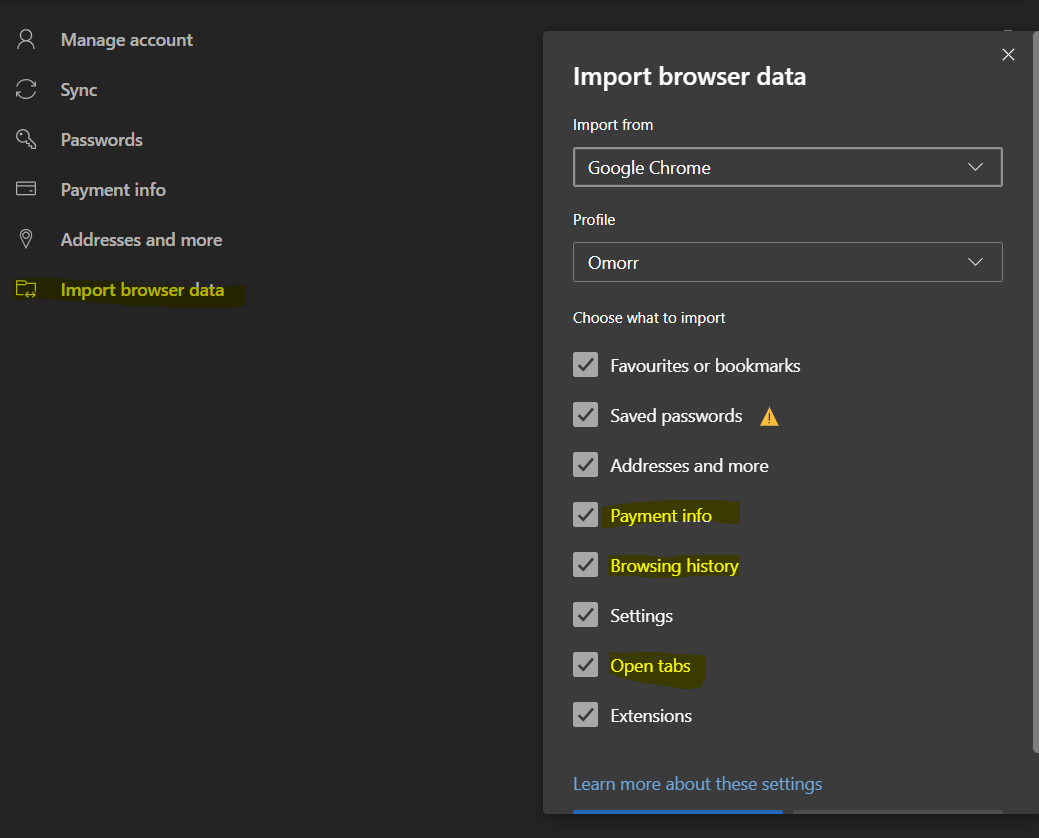Click the Addresses location pin icon
Screen dimensions: 1039x838
[26, 240]
